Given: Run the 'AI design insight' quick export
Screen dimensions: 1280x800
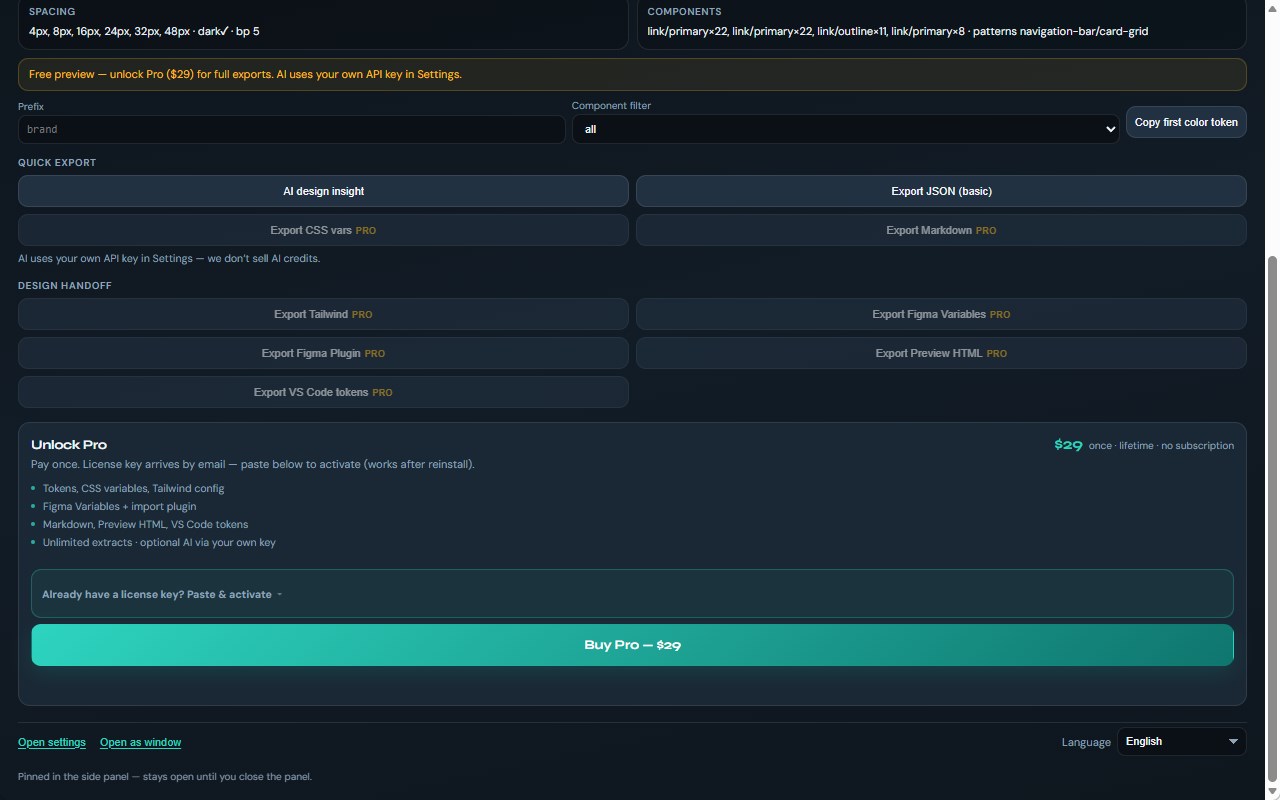Looking at the screenshot, I should pyautogui.click(x=323, y=191).
